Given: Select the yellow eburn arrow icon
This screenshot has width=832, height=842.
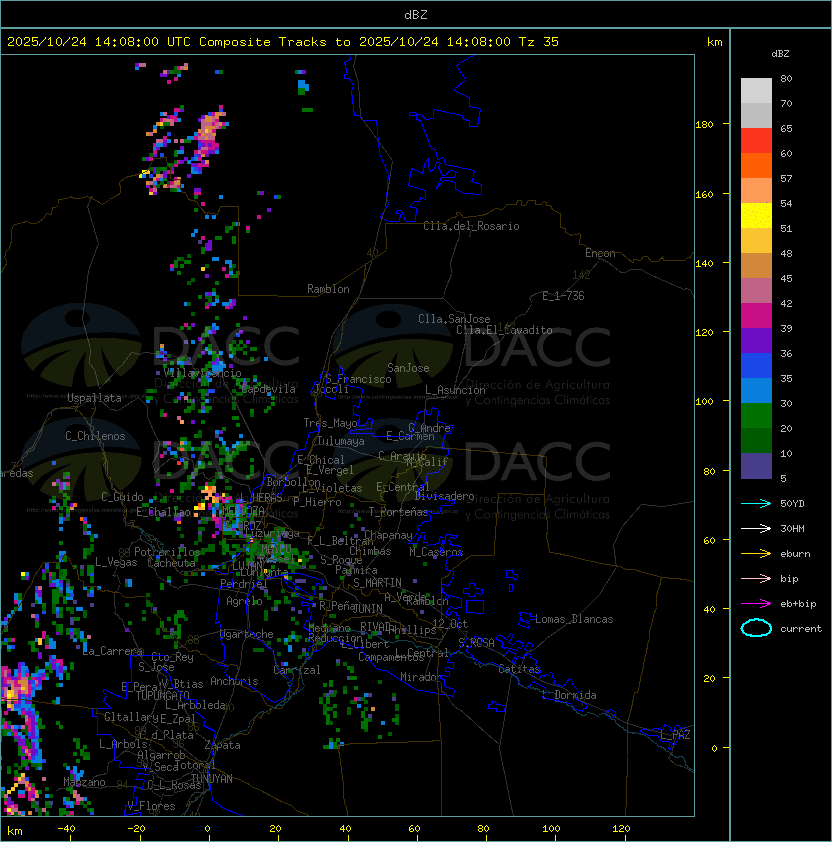Looking at the screenshot, I should tap(756, 554).
